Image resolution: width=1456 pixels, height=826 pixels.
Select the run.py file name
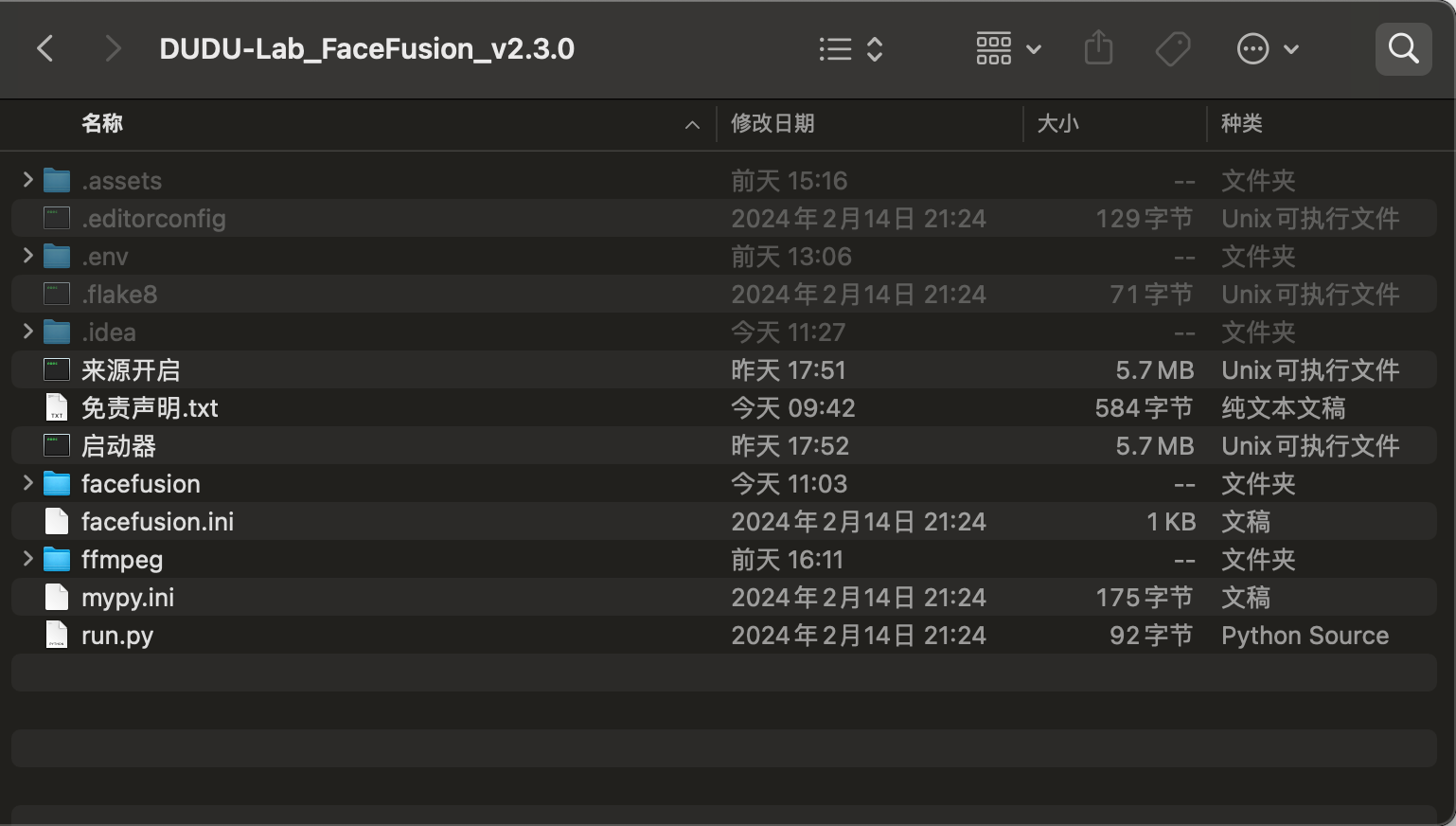click(x=117, y=636)
